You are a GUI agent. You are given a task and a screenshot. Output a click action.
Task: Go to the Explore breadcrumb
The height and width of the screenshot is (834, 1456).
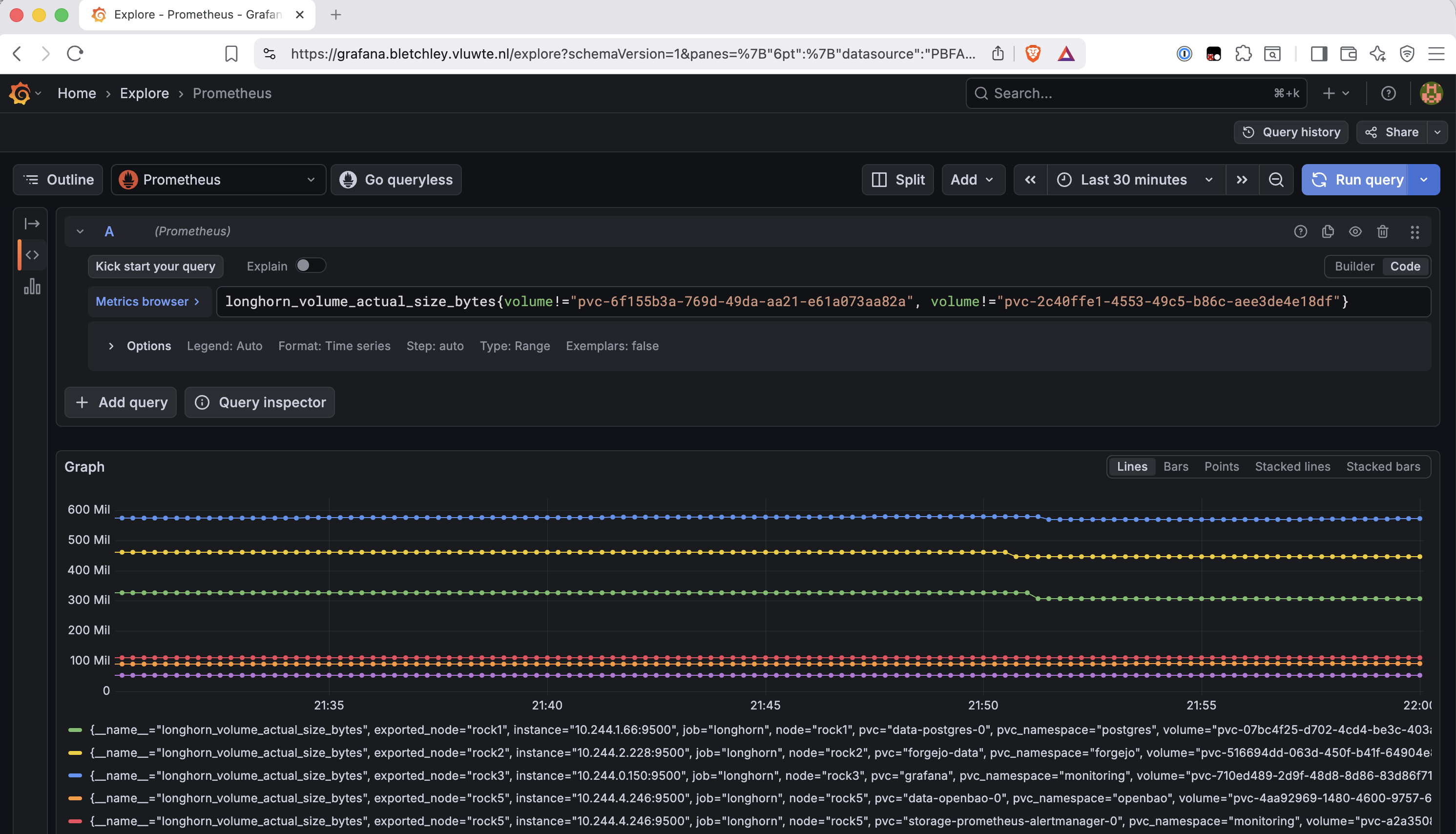click(145, 93)
